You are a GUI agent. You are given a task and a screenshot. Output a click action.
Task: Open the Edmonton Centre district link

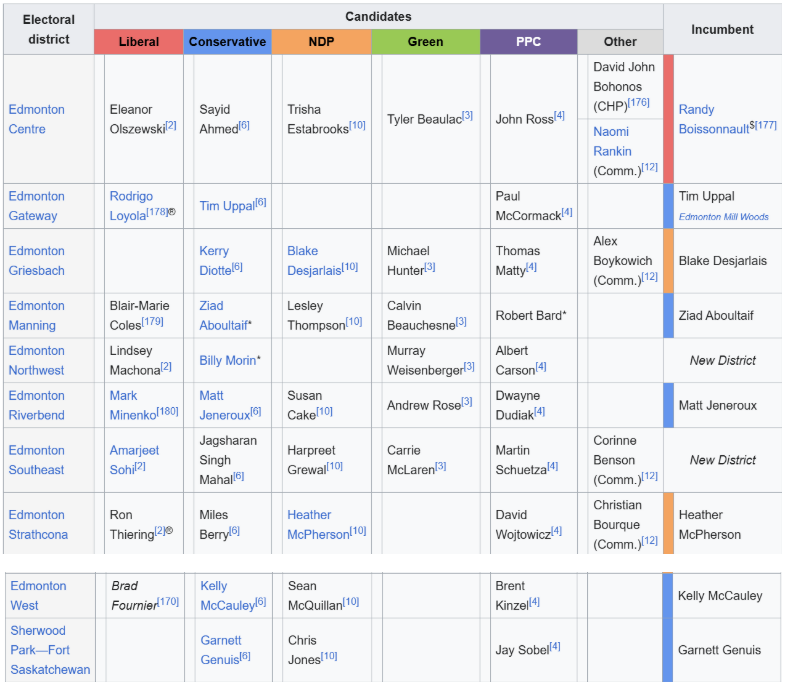click(x=37, y=119)
